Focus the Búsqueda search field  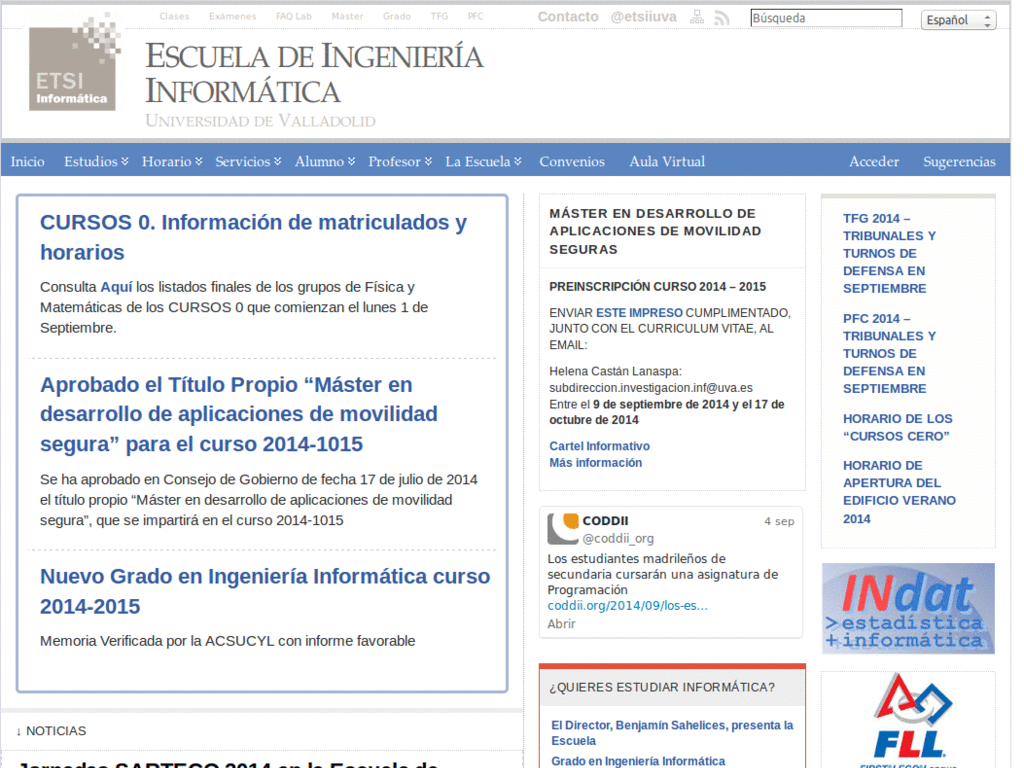826,18
